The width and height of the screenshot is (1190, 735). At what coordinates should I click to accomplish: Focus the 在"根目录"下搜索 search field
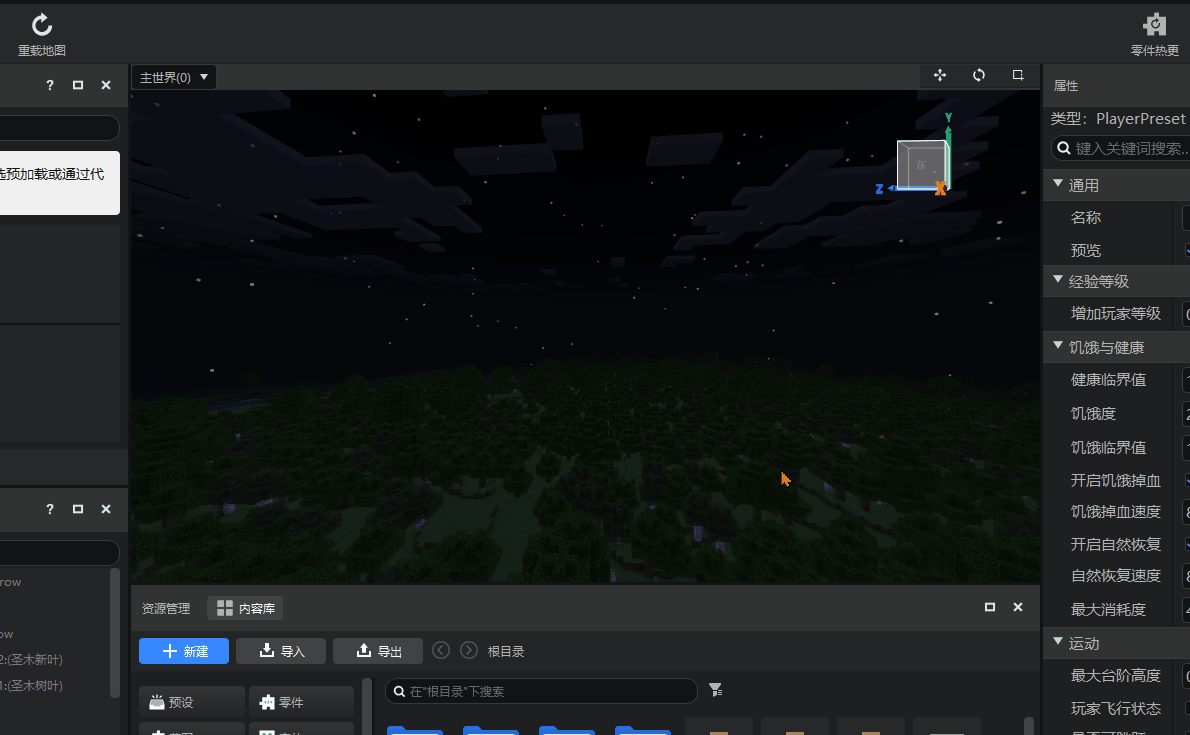(541, 691)
